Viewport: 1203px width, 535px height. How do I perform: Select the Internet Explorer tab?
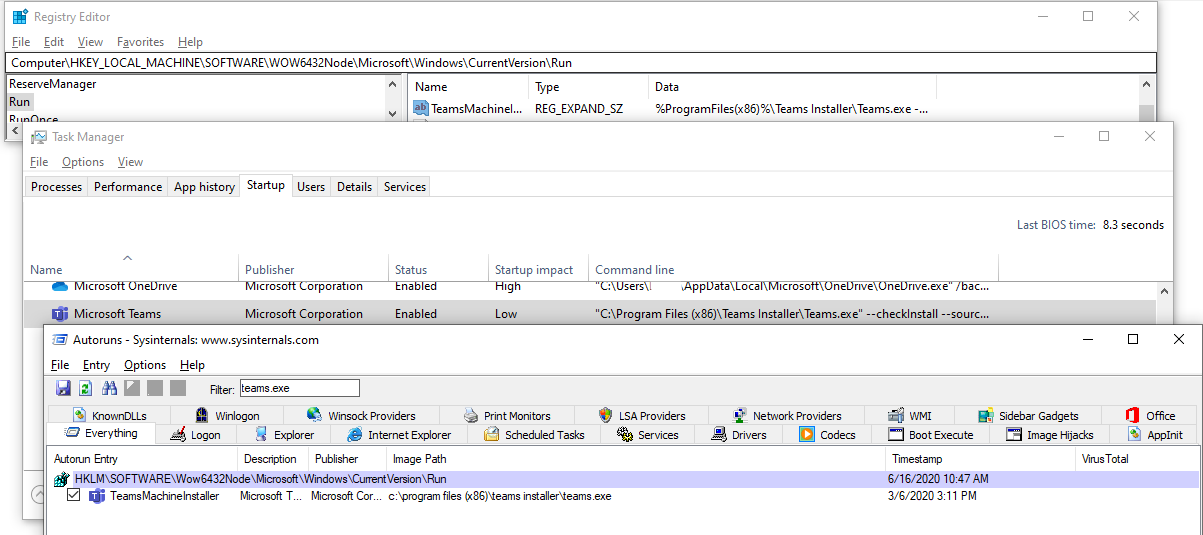(399, 434)
